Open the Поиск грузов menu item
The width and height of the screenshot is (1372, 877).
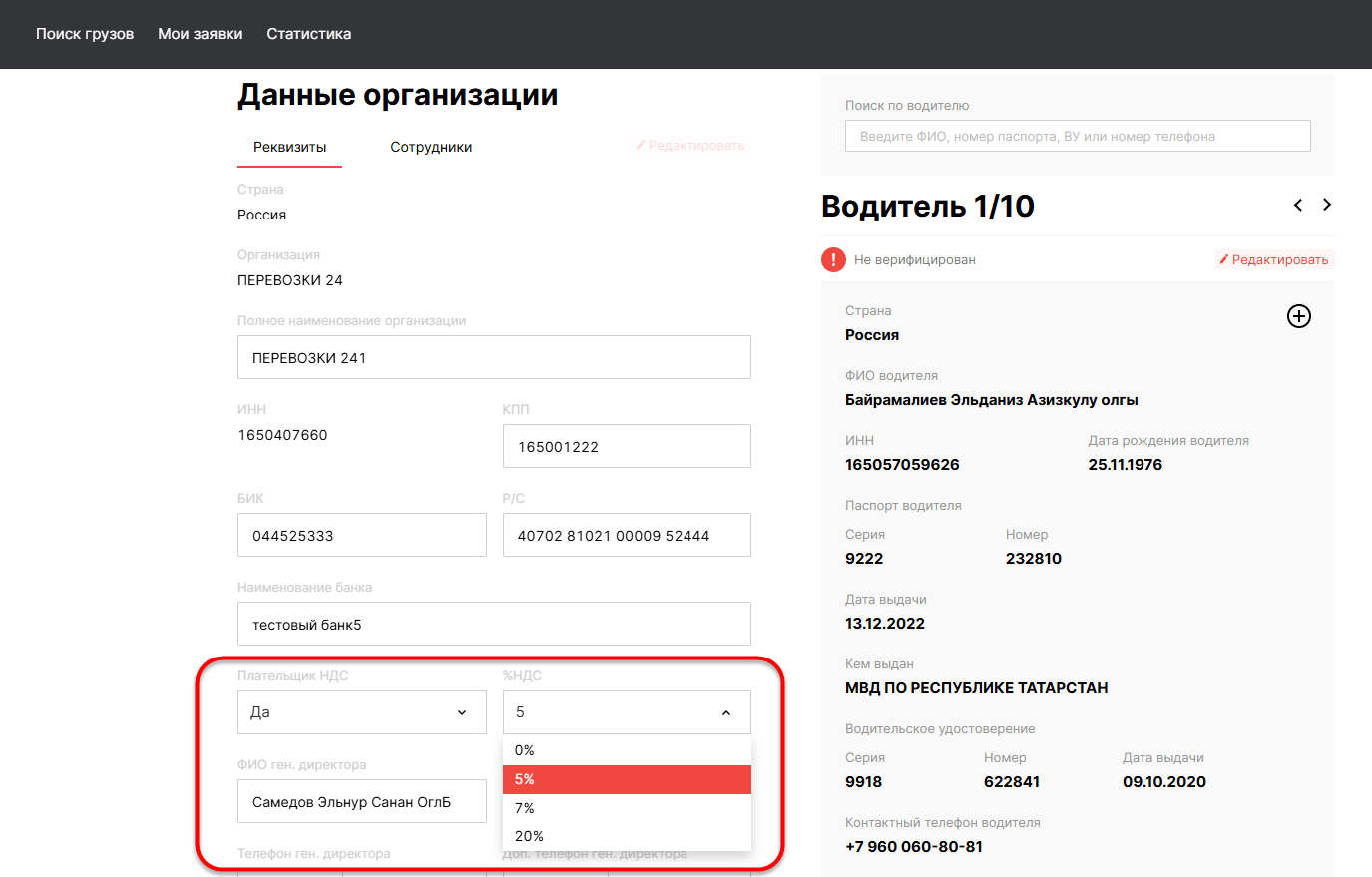[x=85, y=34]
